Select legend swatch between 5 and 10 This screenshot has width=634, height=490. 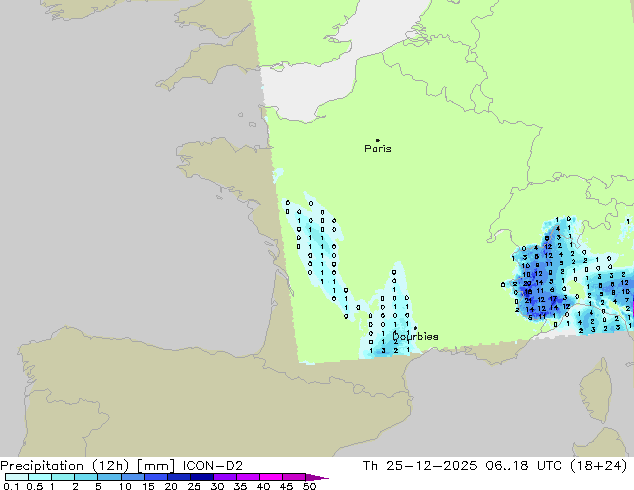tap(109, 477)
